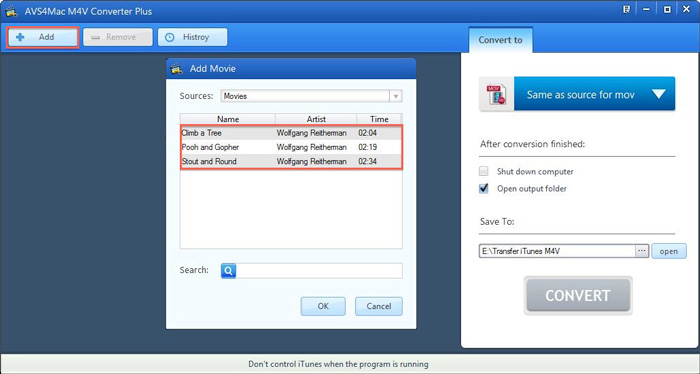Expand the Sources dropdown arrow
Screen dimensions: 700x374
[396, 96]
